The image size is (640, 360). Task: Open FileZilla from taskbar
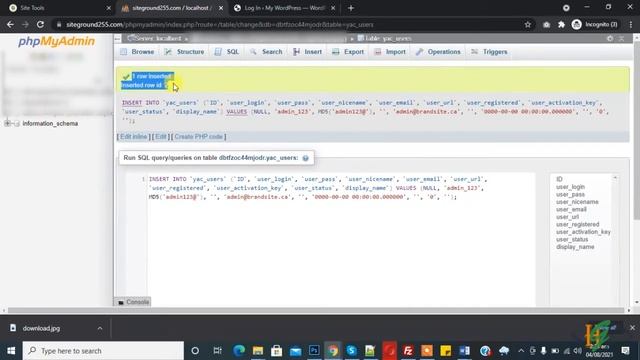tap(408, 351)
